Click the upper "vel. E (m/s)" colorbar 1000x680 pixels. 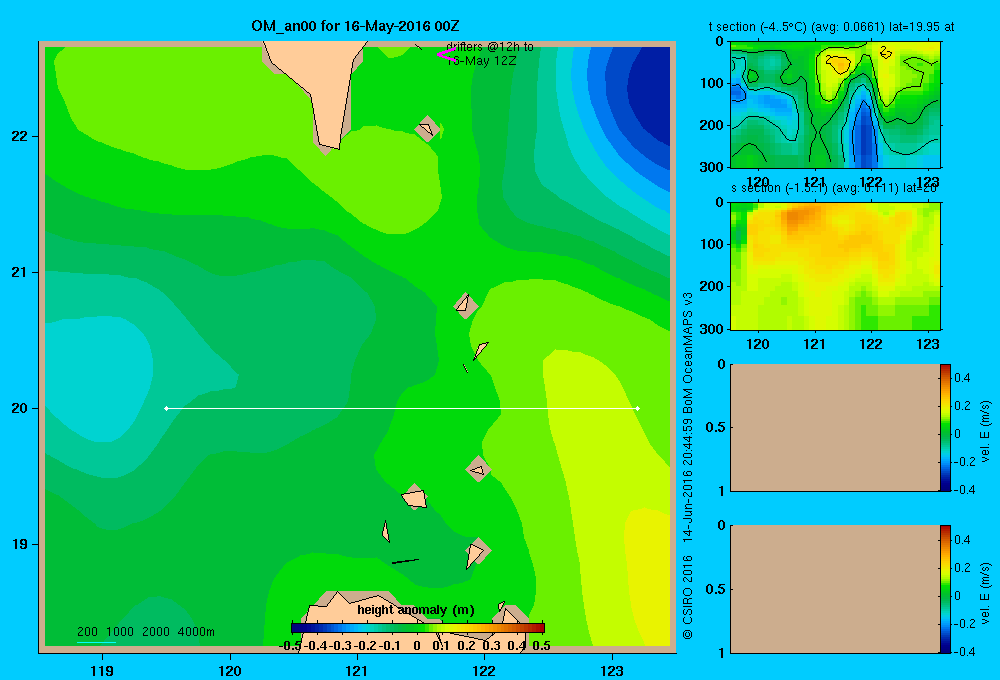945,428
